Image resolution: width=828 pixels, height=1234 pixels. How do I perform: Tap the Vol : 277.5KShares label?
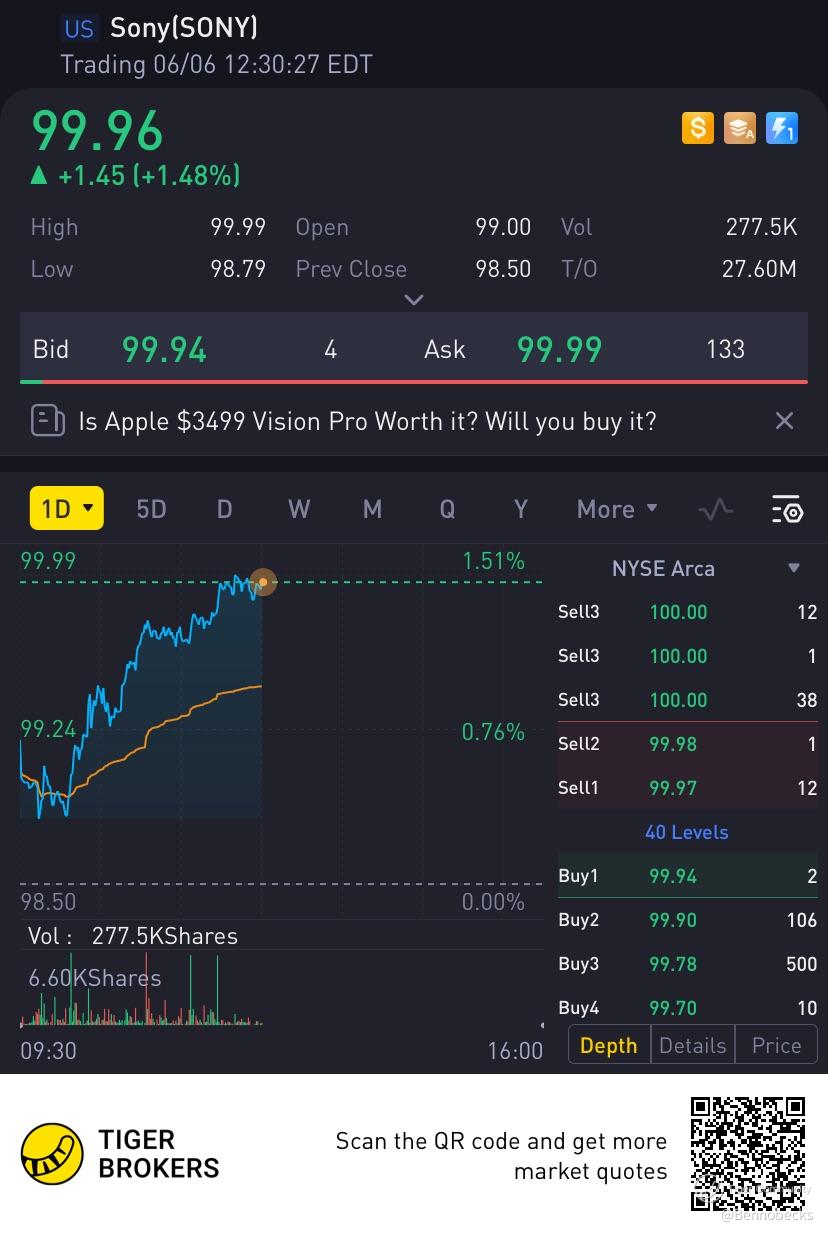tap(133, 936)
